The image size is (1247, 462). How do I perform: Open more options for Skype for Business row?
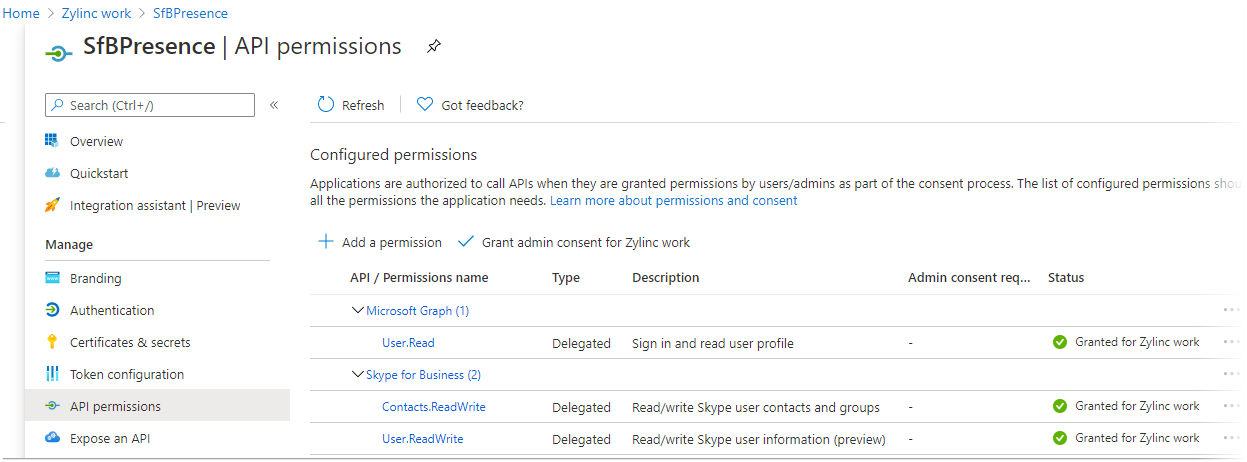[x=1231, y=374]
